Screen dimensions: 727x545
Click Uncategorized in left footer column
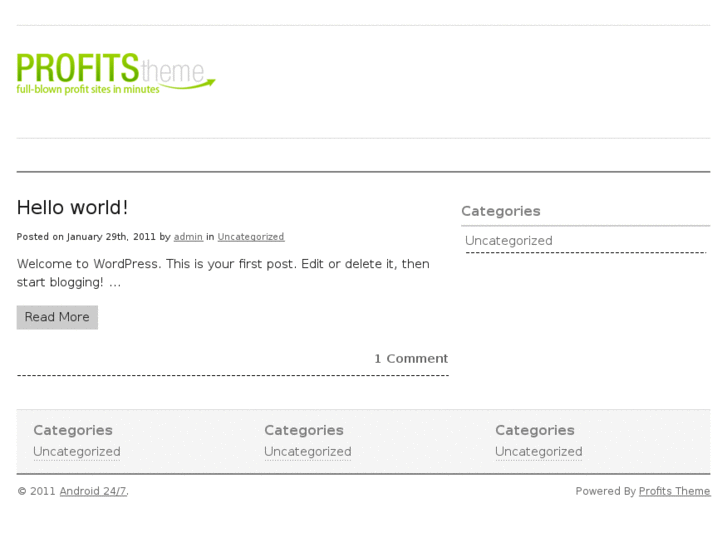77,452
